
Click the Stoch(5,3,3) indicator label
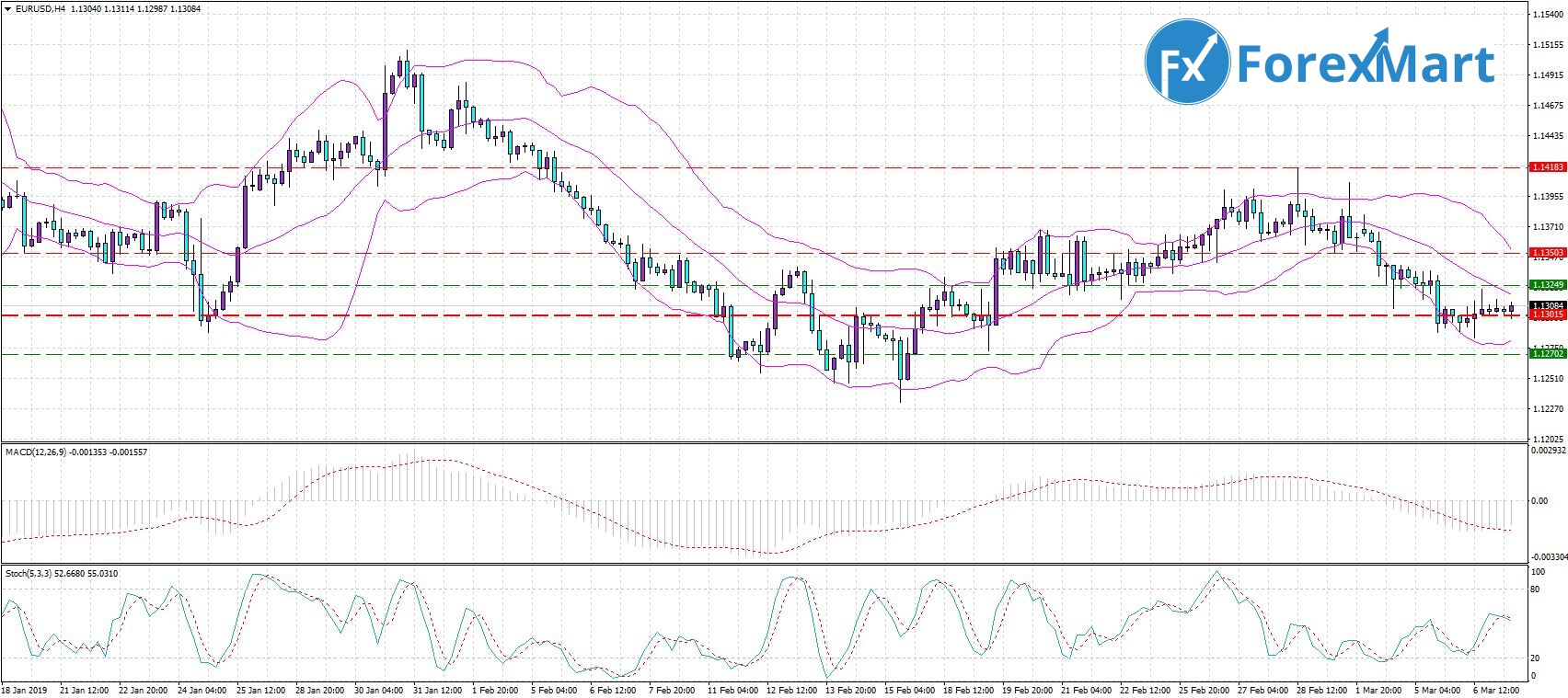point(33,574)
